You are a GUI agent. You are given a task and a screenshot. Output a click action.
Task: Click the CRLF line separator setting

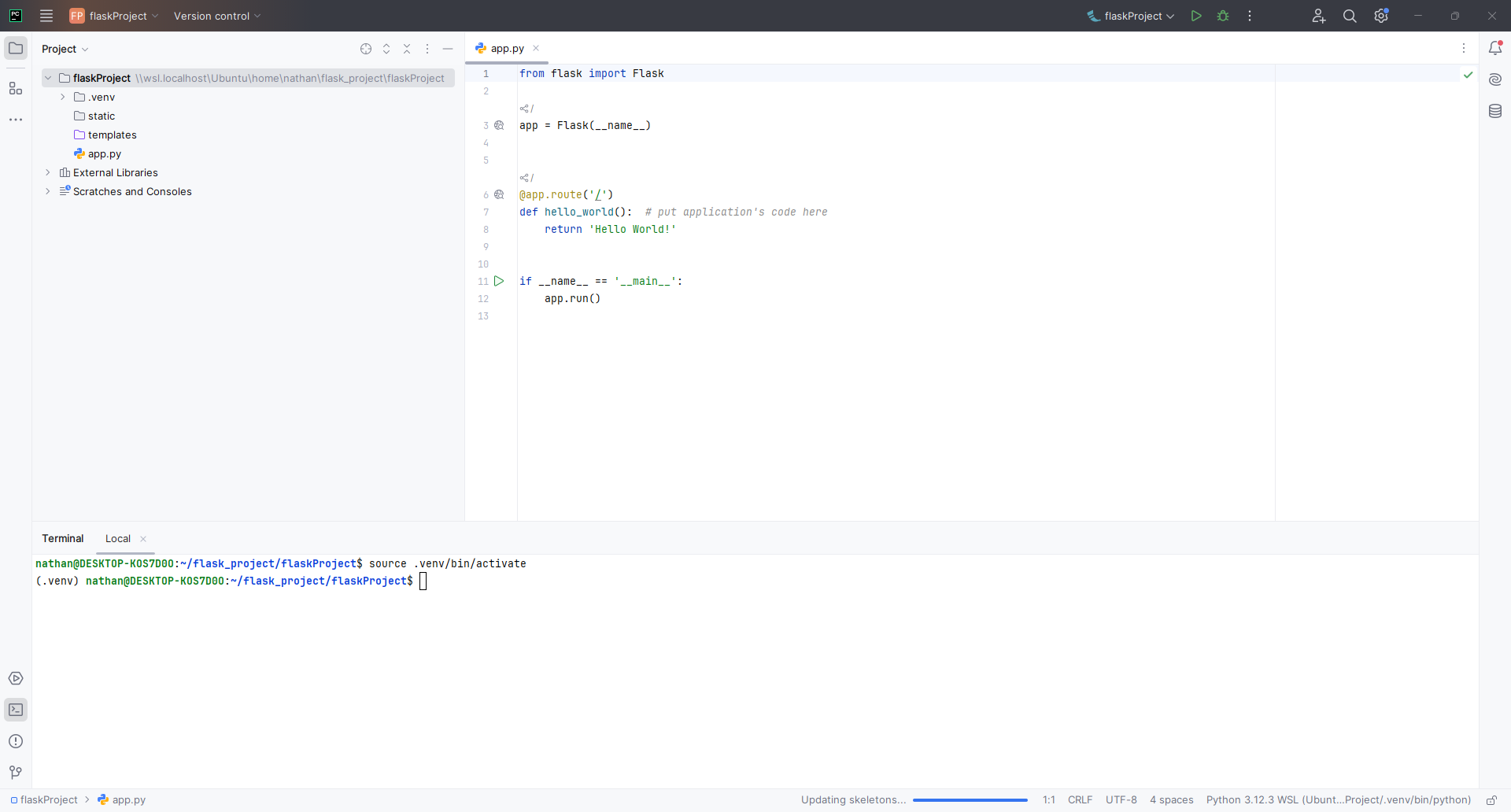pos(1080,800)
